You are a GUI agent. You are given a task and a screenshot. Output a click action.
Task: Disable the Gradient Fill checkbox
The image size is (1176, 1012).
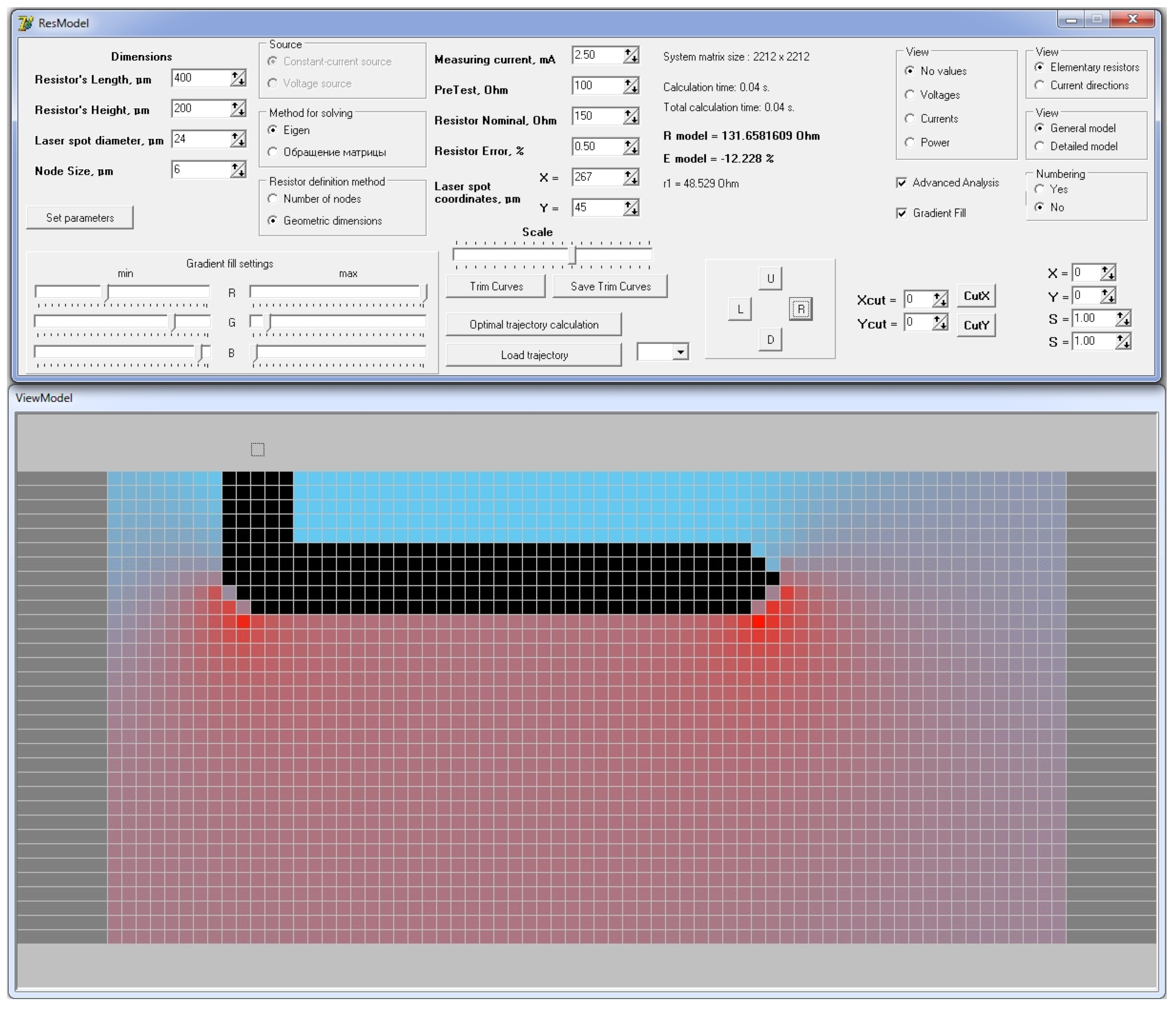[x=901, y=213]
